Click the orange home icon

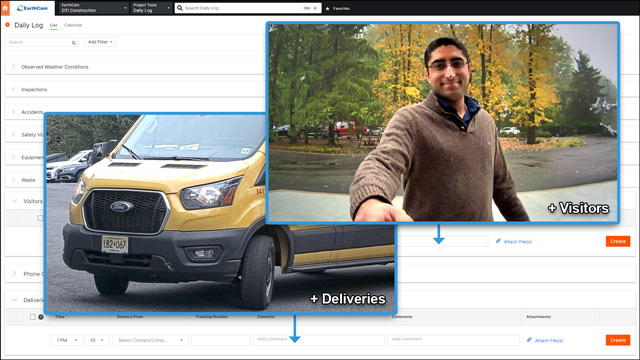(5, 8)
